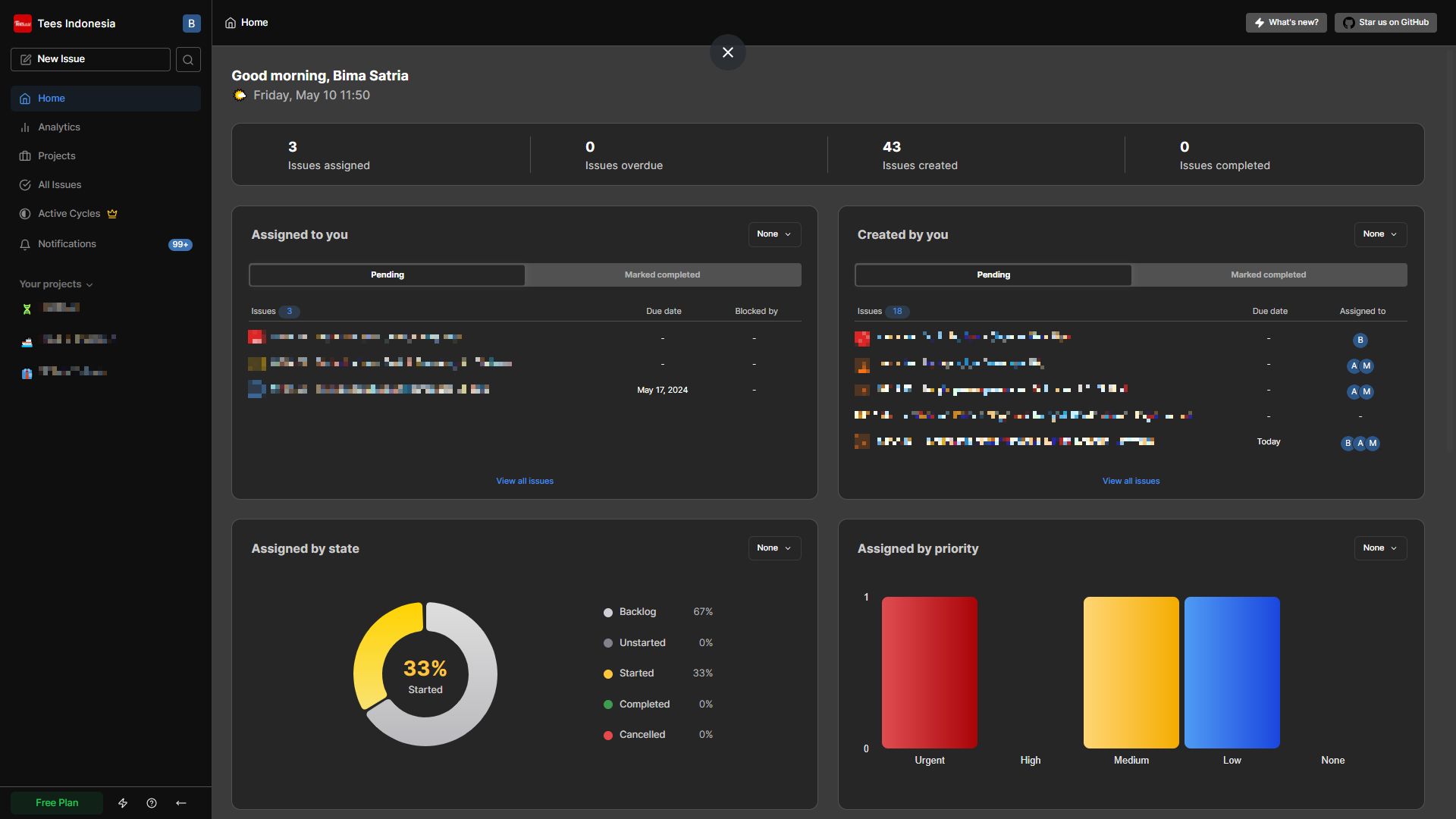Screen dimensions: 1456x819
Task: Select Home in the sidebar navigation
Action: click(52, 99)
